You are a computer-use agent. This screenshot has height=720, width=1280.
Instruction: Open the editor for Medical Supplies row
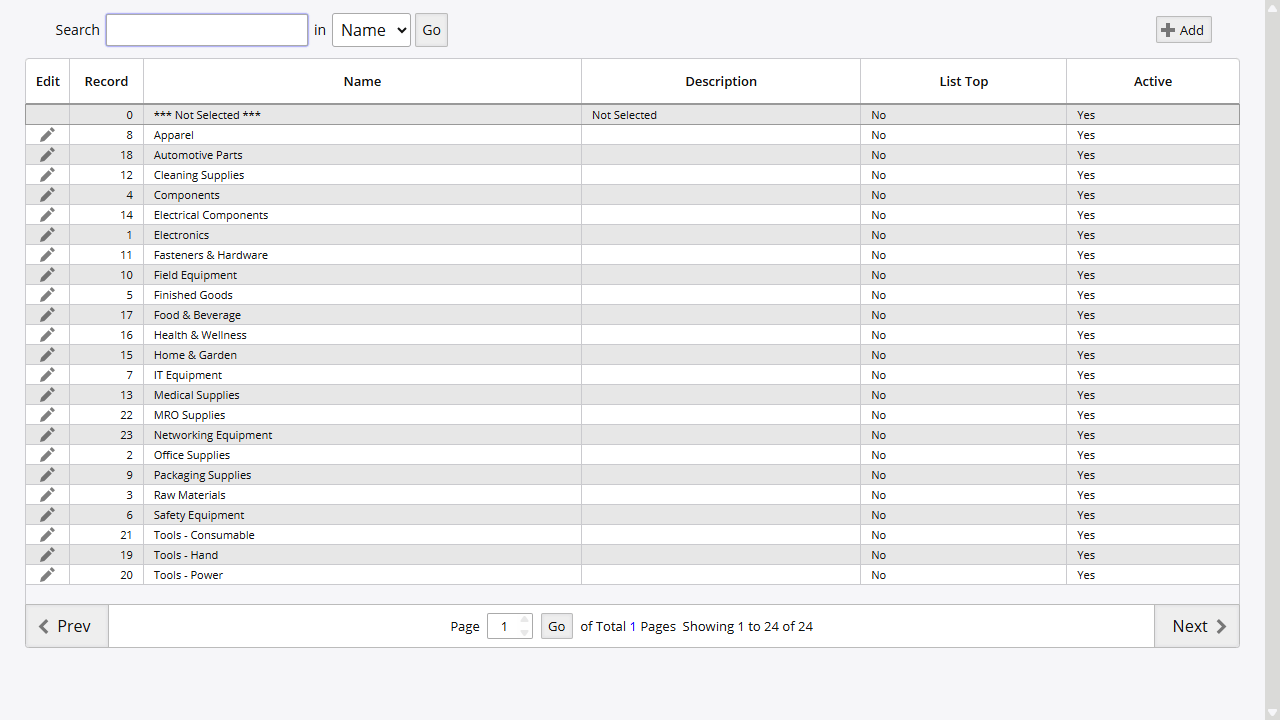pos(47,395)
